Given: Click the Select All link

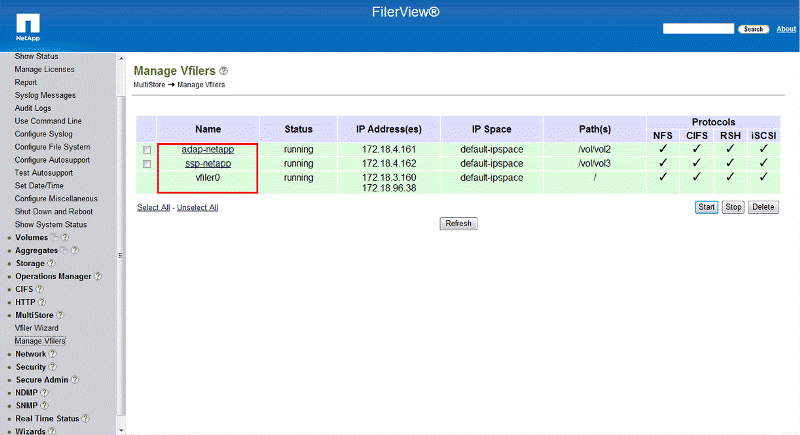Looking at the screenshot, I should (154, 208).
